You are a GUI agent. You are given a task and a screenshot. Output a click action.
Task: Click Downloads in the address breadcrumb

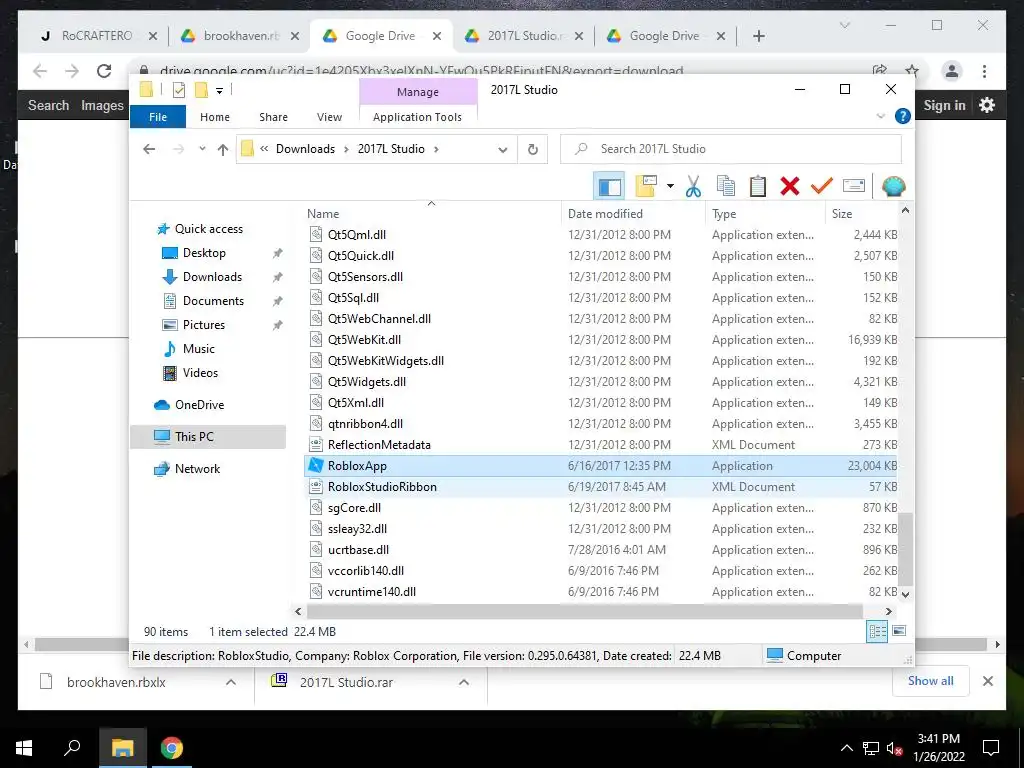click(305, 149)
